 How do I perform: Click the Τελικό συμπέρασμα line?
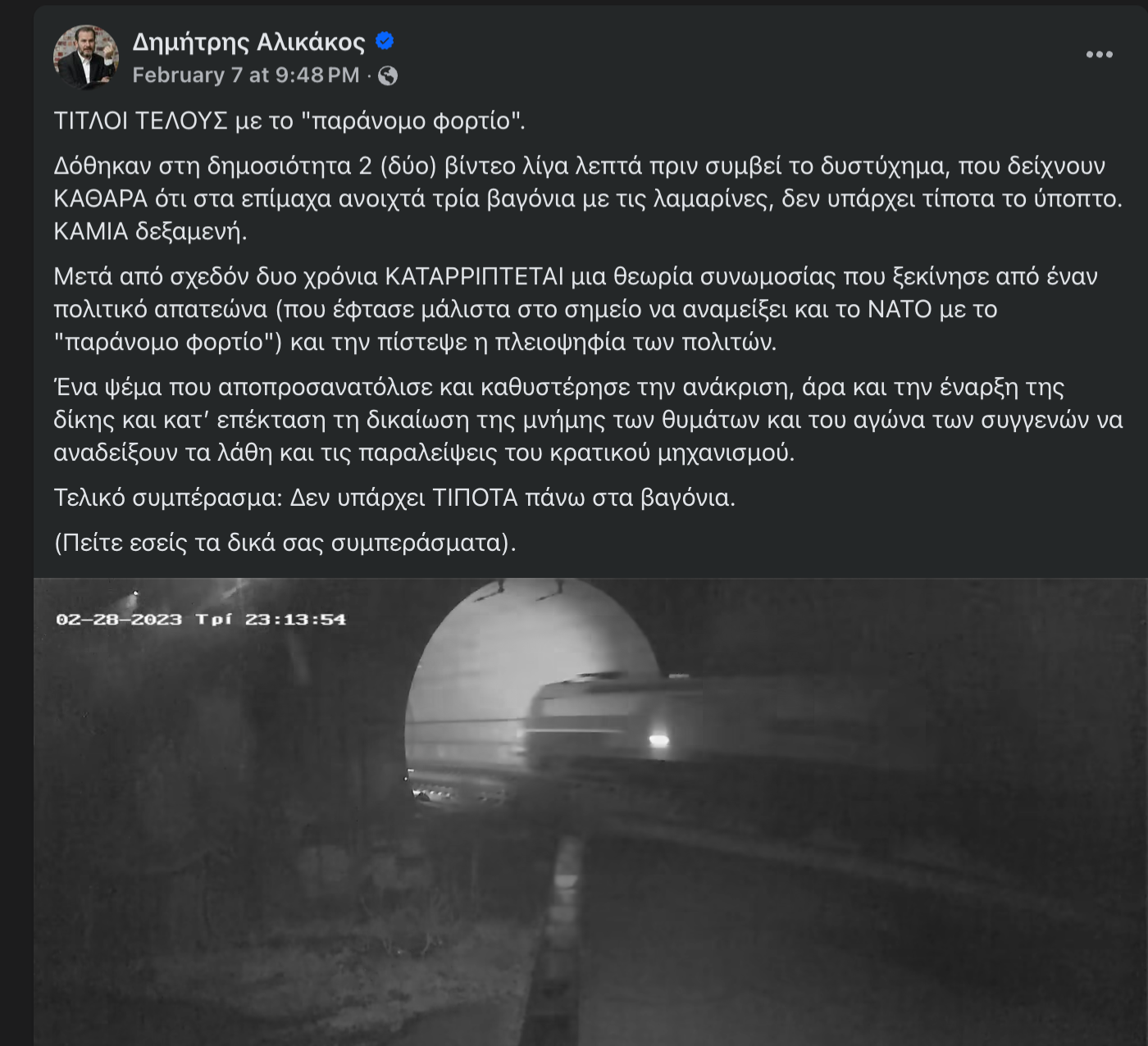coord(394,498)
